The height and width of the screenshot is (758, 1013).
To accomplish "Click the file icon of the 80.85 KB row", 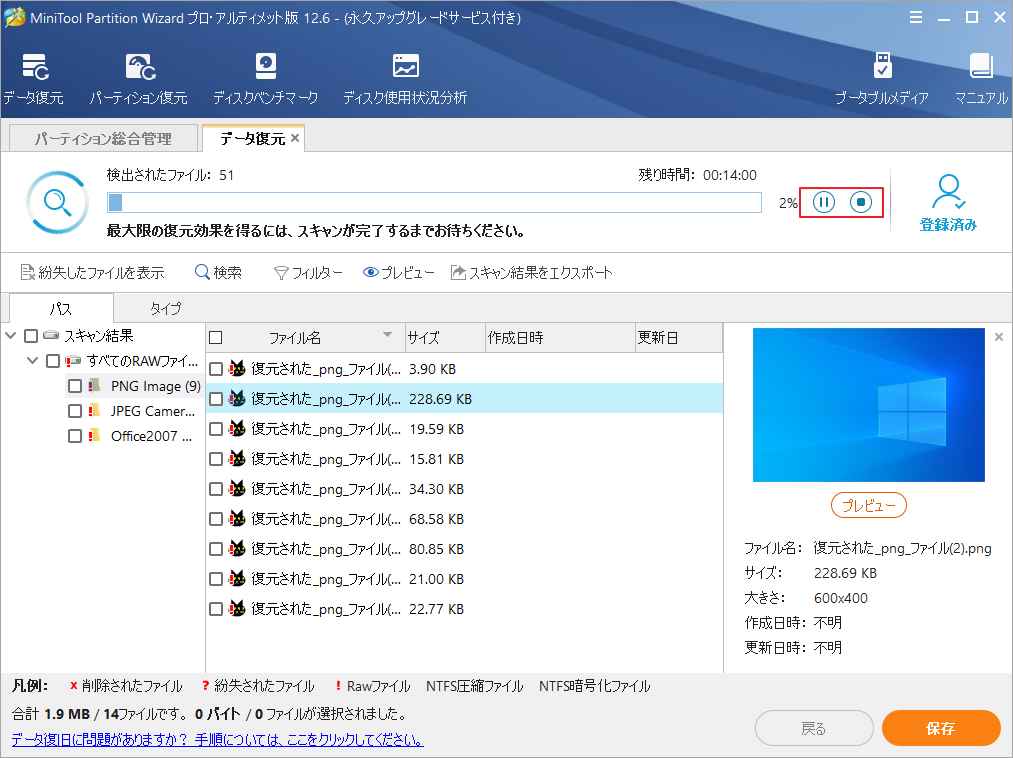I will pos(237,549).
